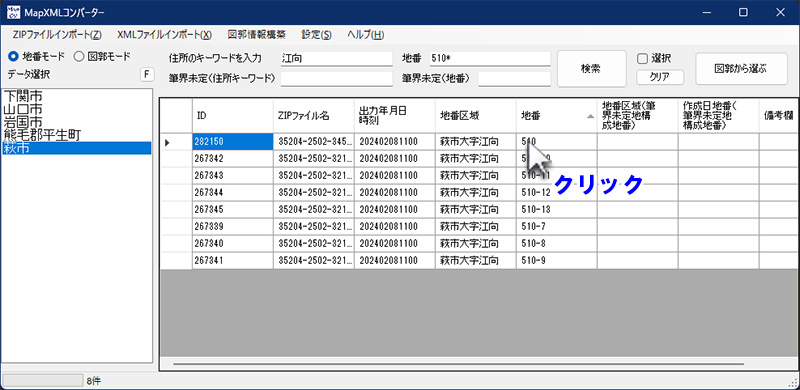The width and height of the screenshot is (800, 390).
Task: Select 熊毛郡平生町 in the data list
Action: (77, 135)
